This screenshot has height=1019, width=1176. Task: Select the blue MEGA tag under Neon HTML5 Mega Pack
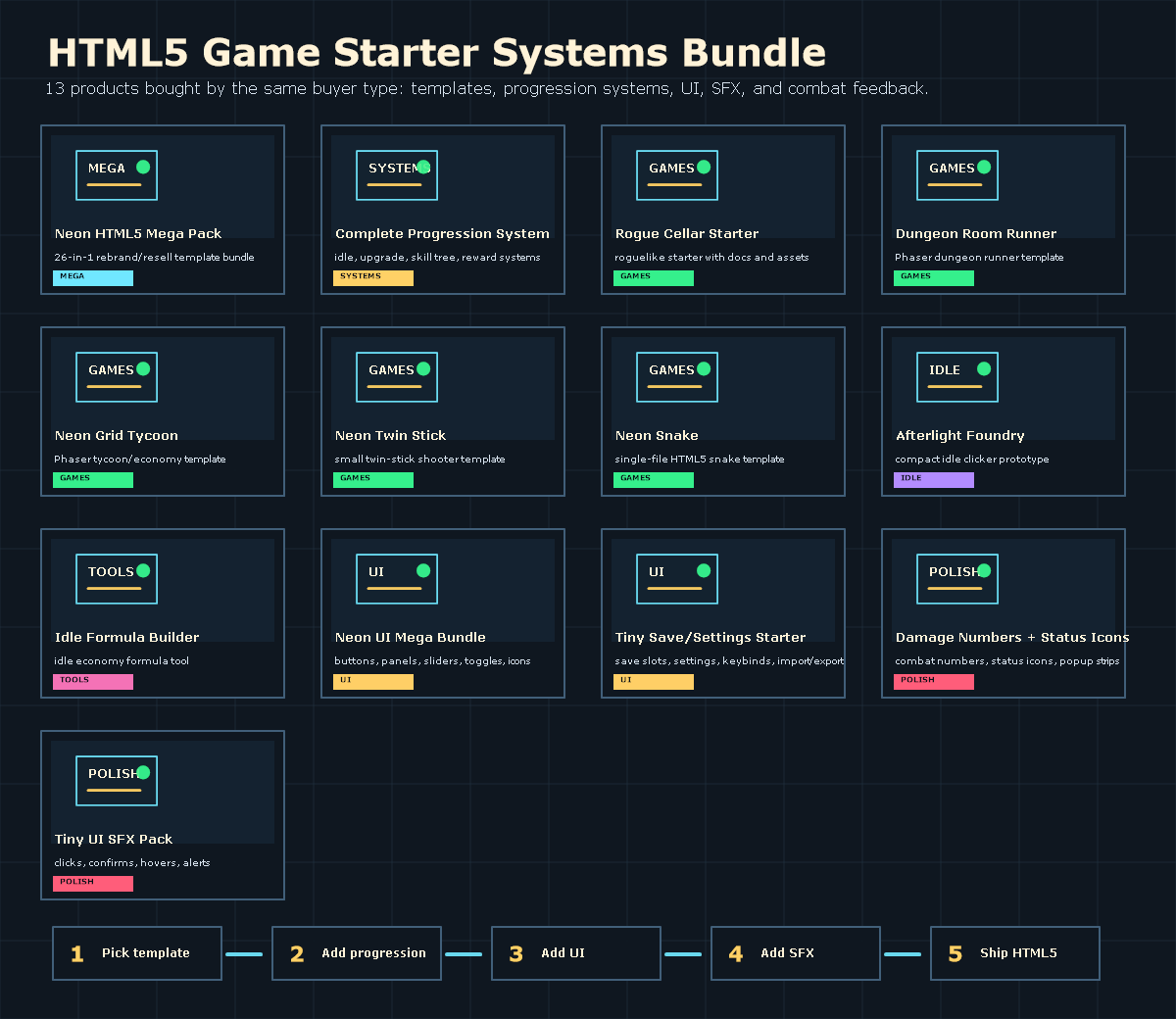click(93, 278)
